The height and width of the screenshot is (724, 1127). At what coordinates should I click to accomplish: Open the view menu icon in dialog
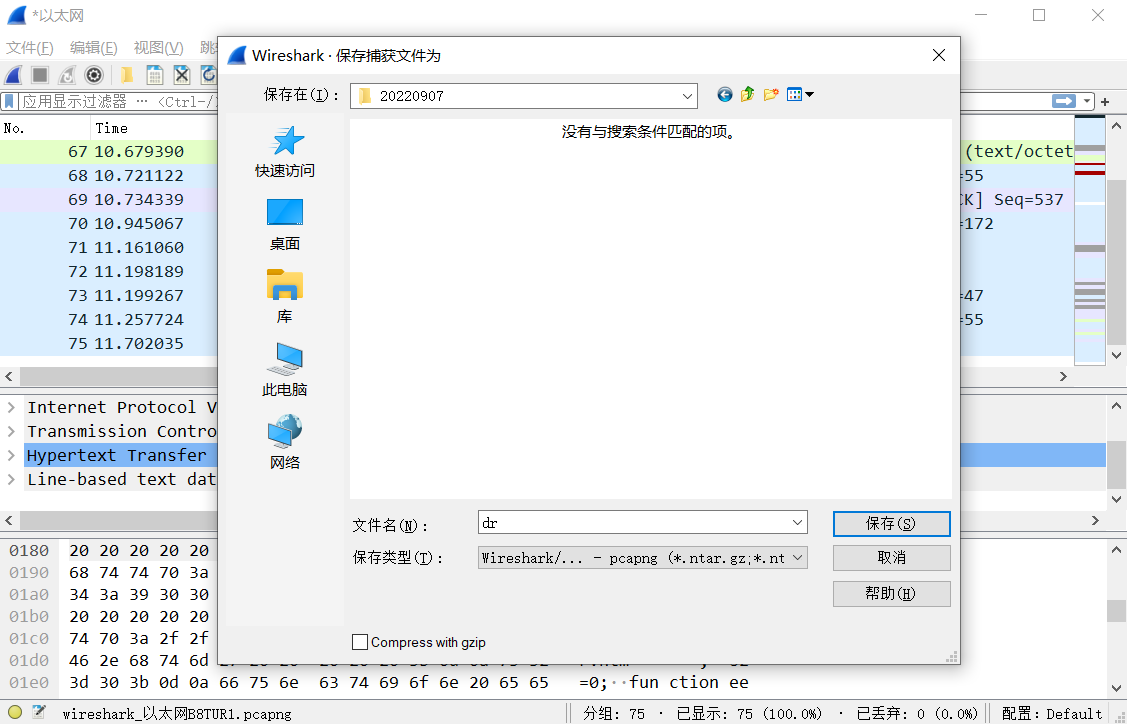click(799, 94)
